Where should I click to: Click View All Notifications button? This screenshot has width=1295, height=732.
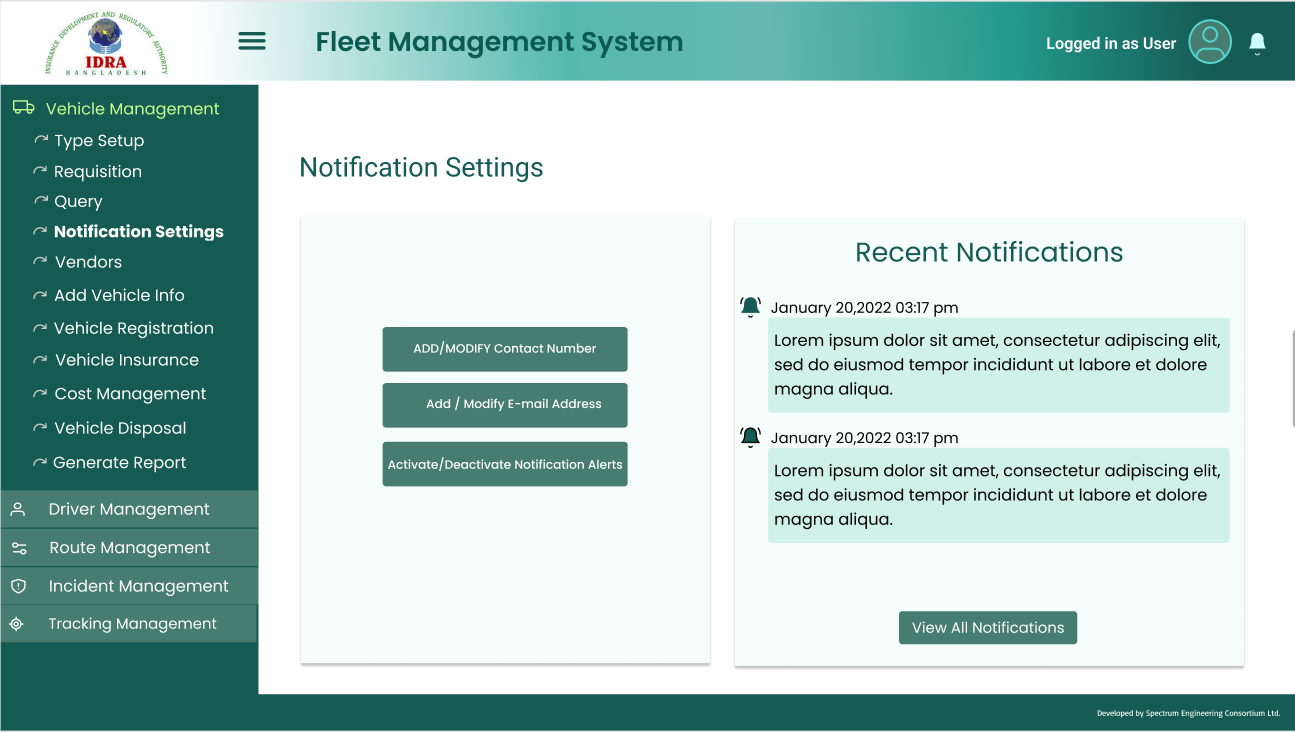coord(988,628)
